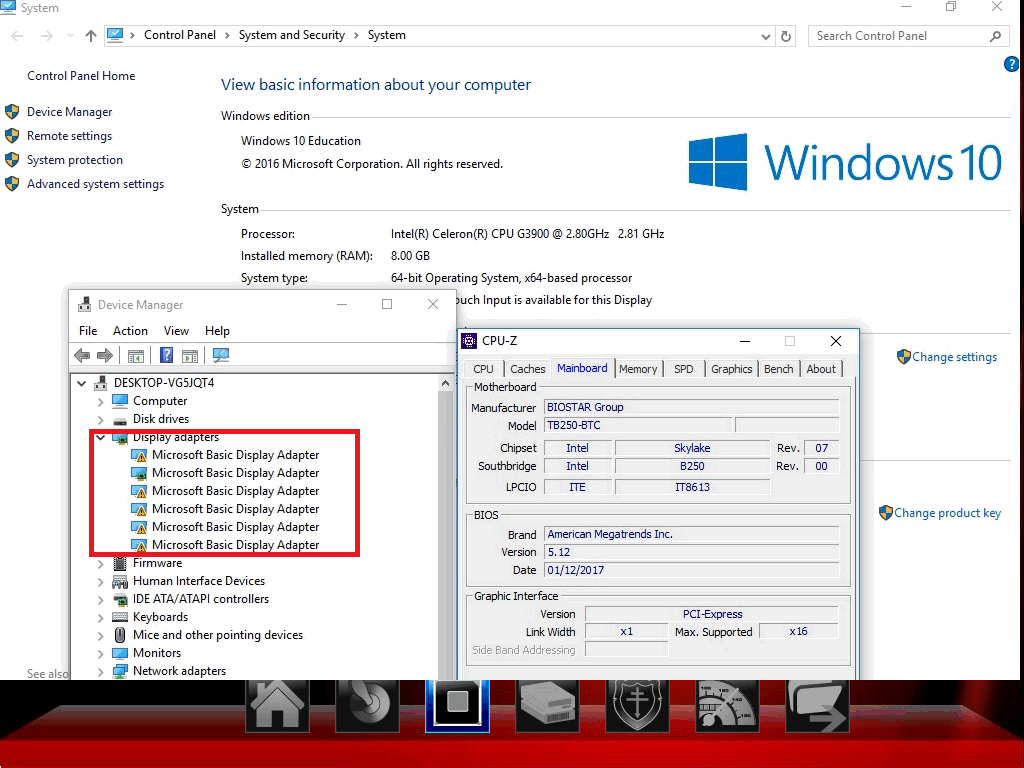
Task: Toggle the action pane toolbar icon
Action: click(190, 355)
